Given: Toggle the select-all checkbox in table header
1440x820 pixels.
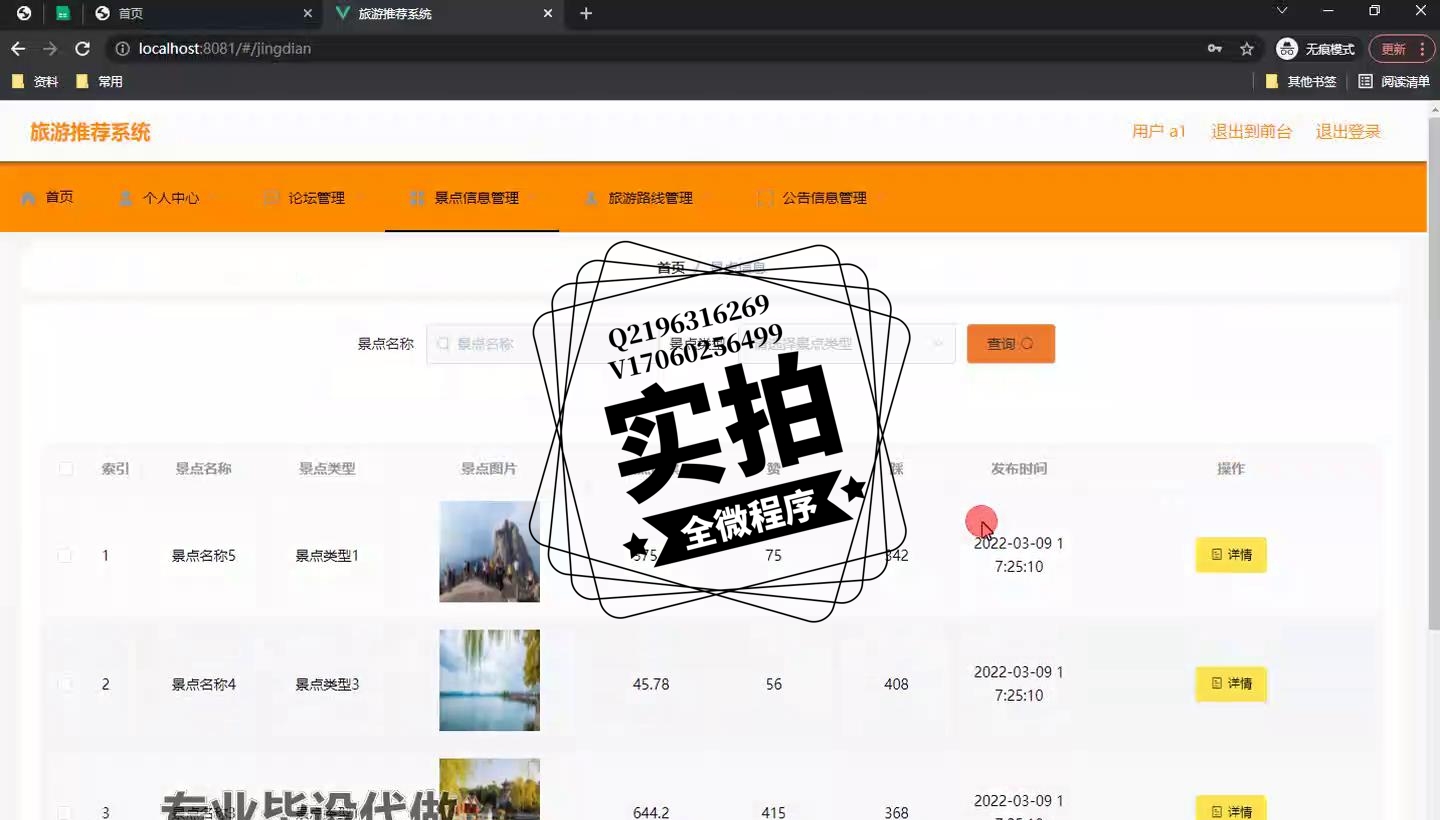Looking at the screenshot, I should point(66,468).
